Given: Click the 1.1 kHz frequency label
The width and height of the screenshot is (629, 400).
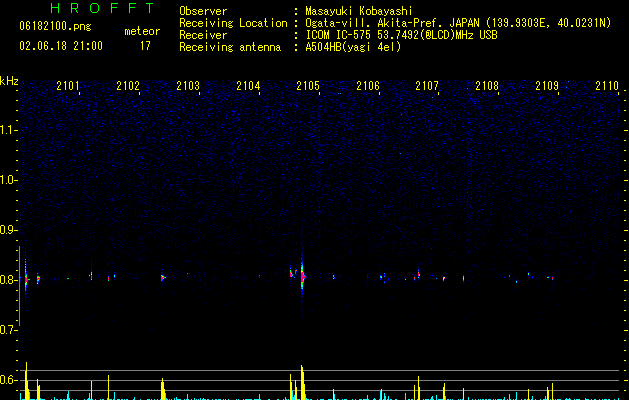Looking at the screenshot, I should (8, 130).
